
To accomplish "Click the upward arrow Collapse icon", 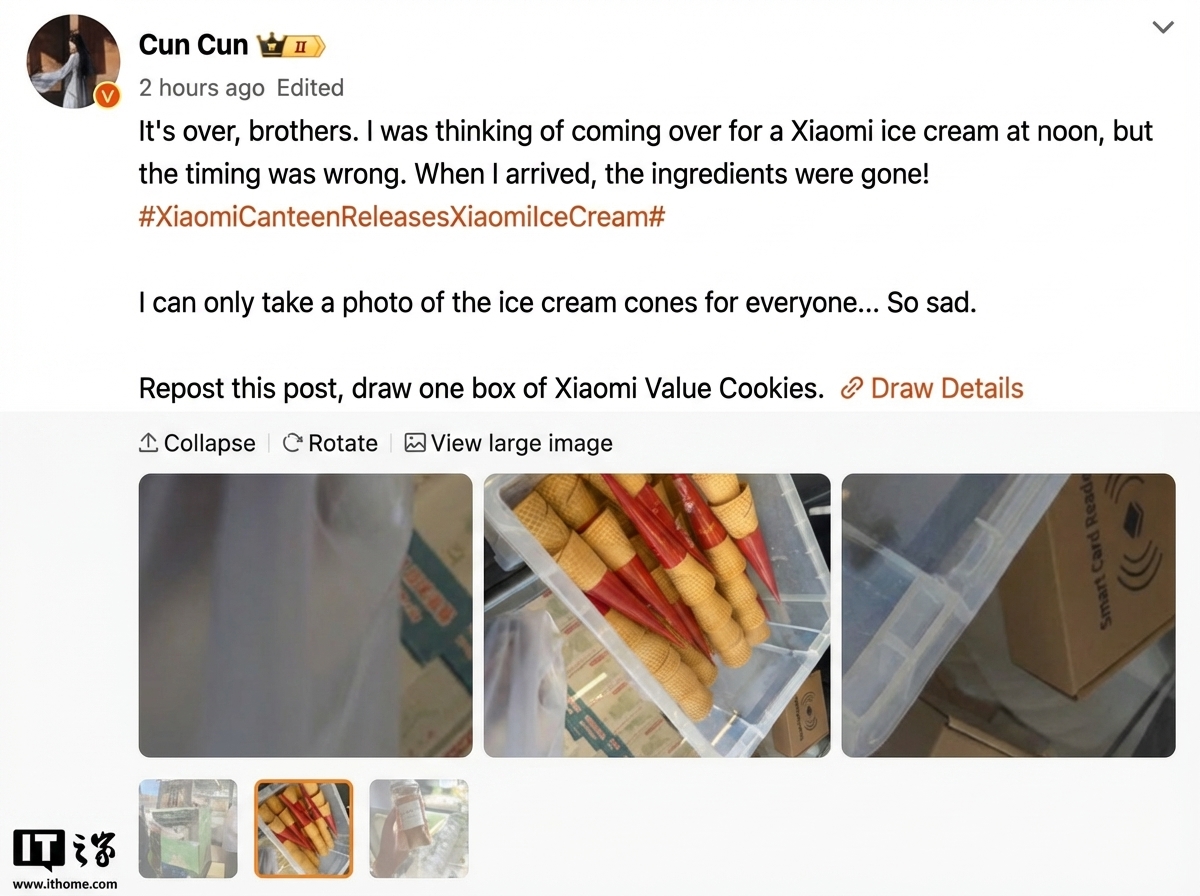I will (x=149, y=443).
